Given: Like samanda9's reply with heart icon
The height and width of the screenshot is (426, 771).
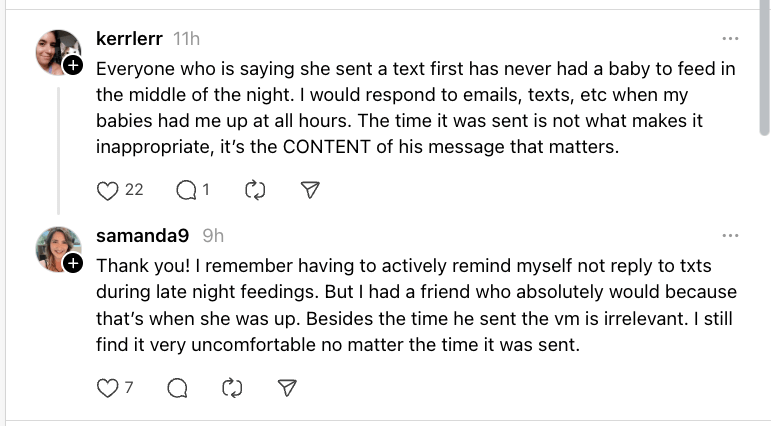Looking at the screenshot, I should 108,388.
